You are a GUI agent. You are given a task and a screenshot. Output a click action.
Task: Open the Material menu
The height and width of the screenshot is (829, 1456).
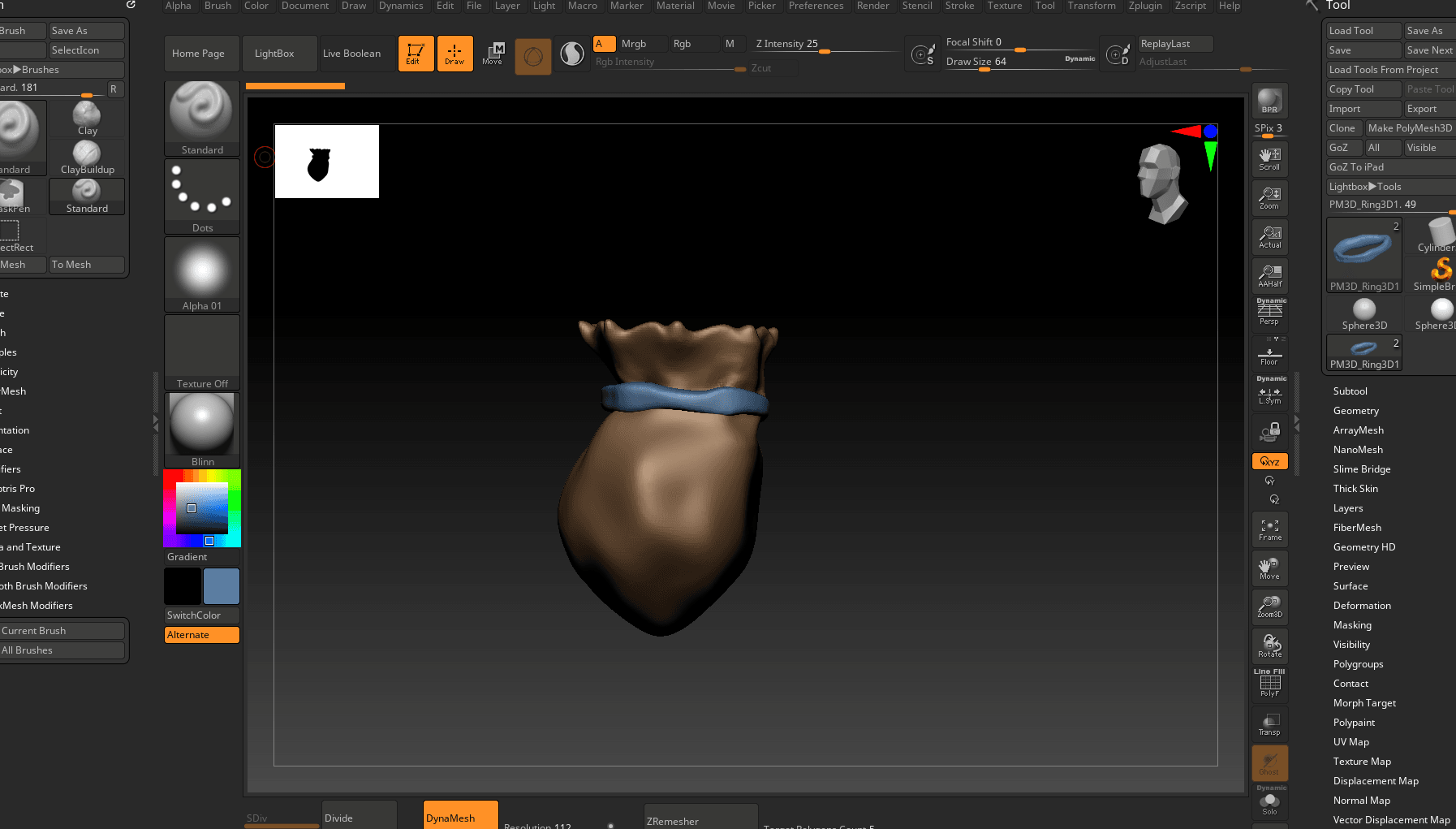coord(675,6)
